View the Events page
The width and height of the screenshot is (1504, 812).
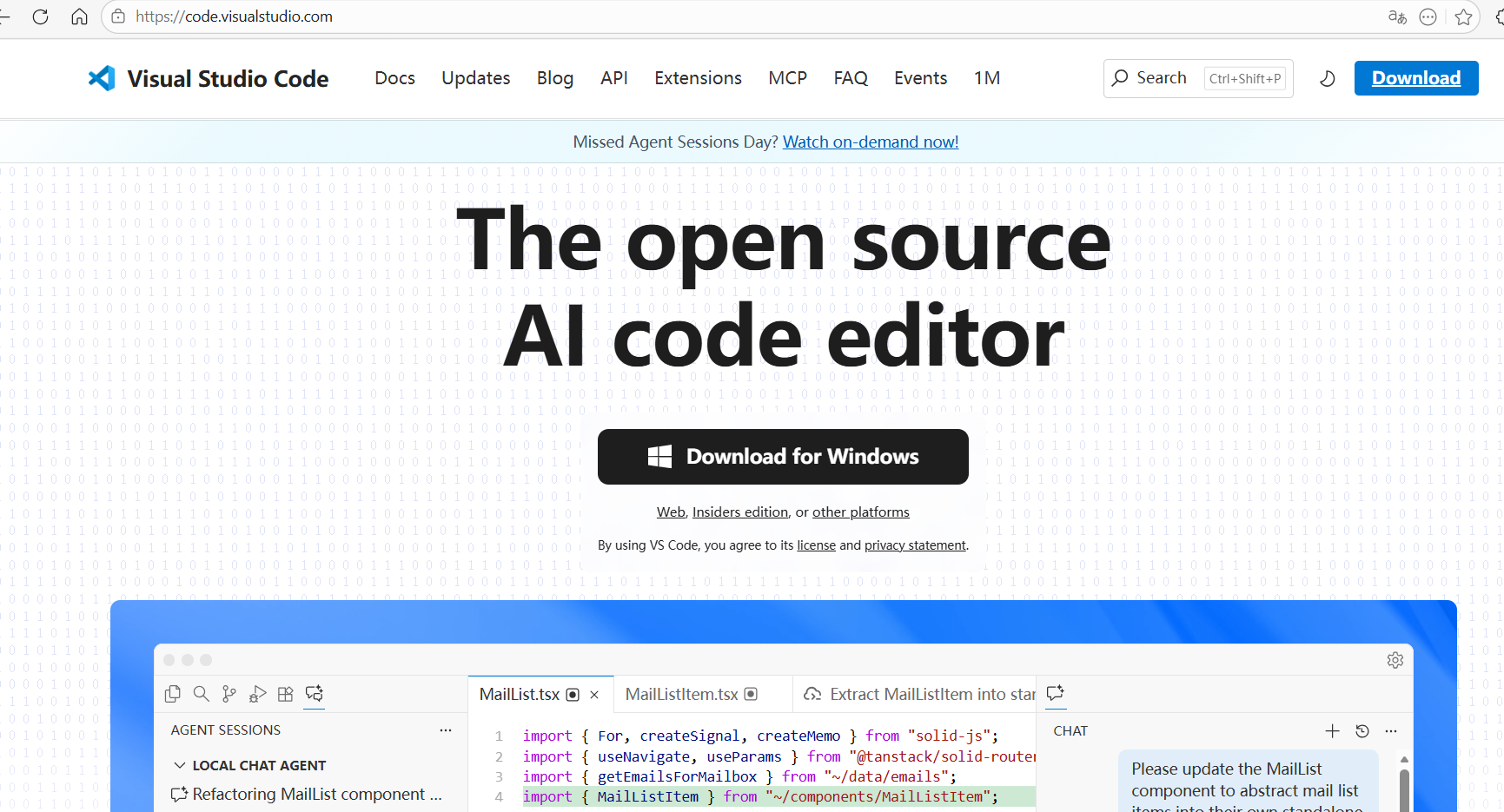(920, 78)
